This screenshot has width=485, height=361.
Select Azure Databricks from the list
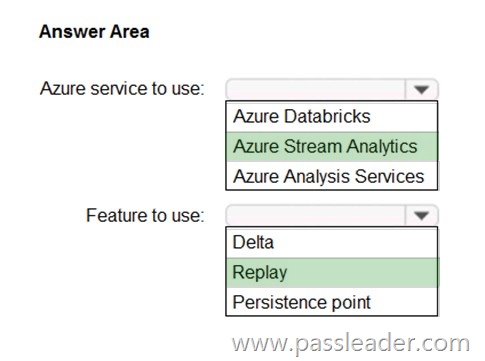pyautogui.click(x=332, y=117)
